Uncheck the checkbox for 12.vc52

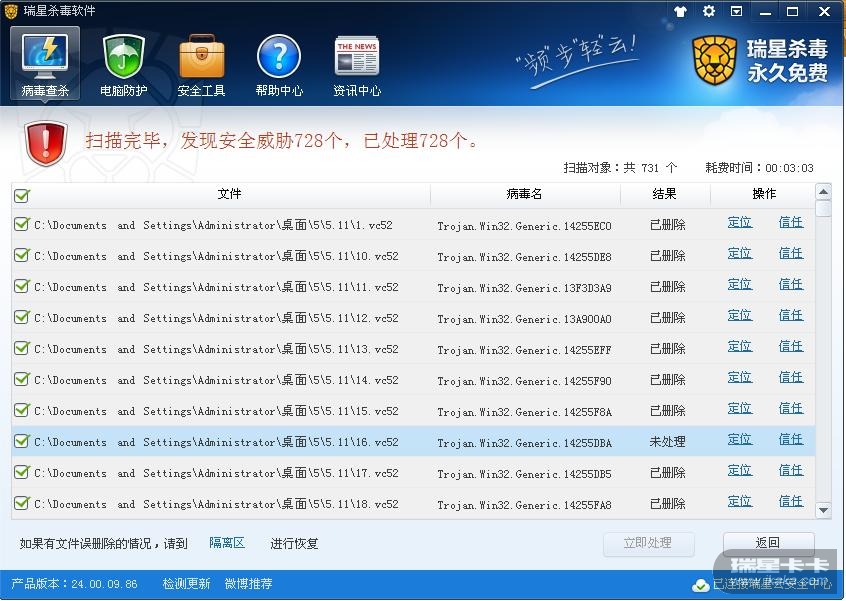click(22, 317)
